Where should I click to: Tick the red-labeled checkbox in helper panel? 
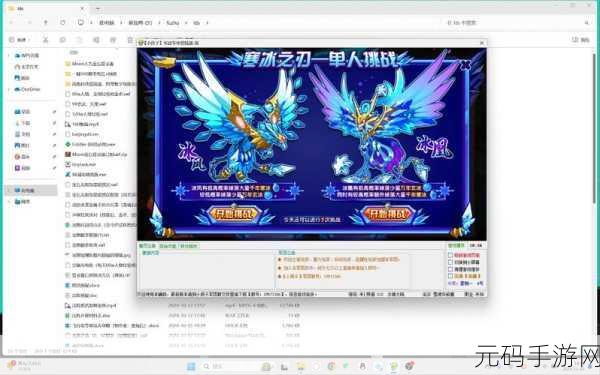[450, 255]
